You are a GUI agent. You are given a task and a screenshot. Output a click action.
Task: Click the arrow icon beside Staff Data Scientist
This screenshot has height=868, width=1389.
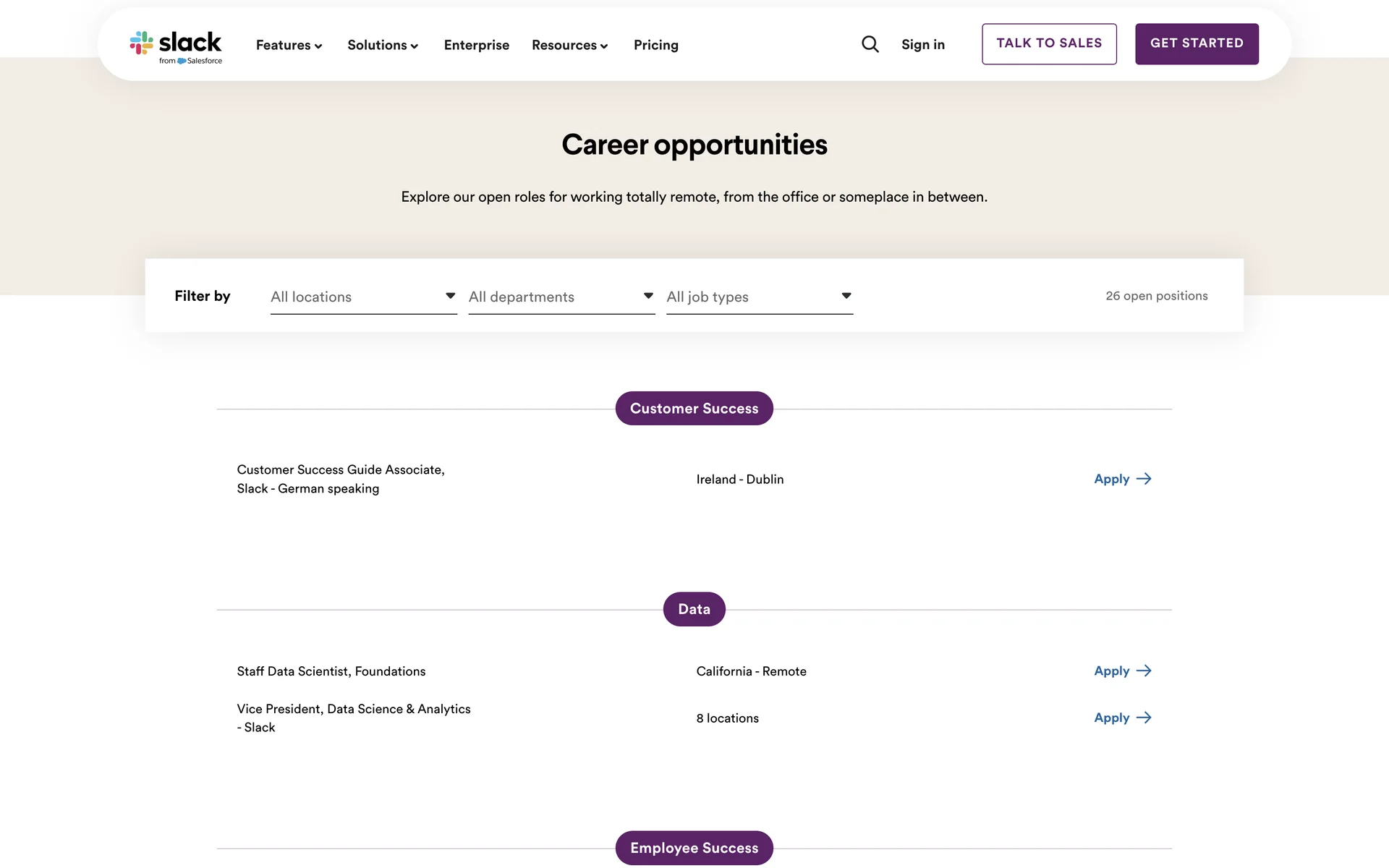1144,671
